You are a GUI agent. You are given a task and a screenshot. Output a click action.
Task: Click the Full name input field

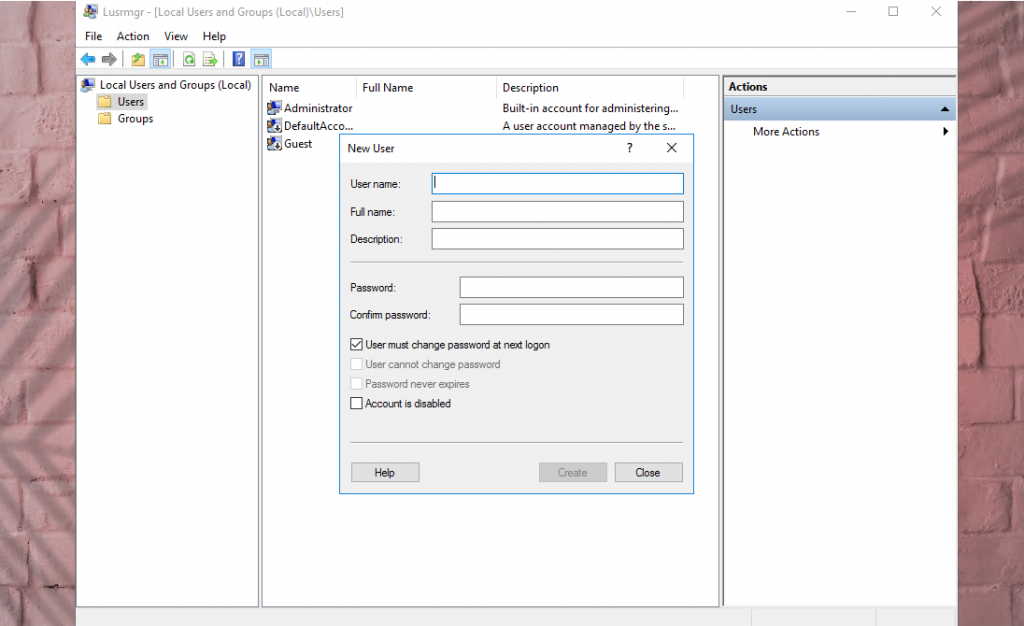point(557,211)
